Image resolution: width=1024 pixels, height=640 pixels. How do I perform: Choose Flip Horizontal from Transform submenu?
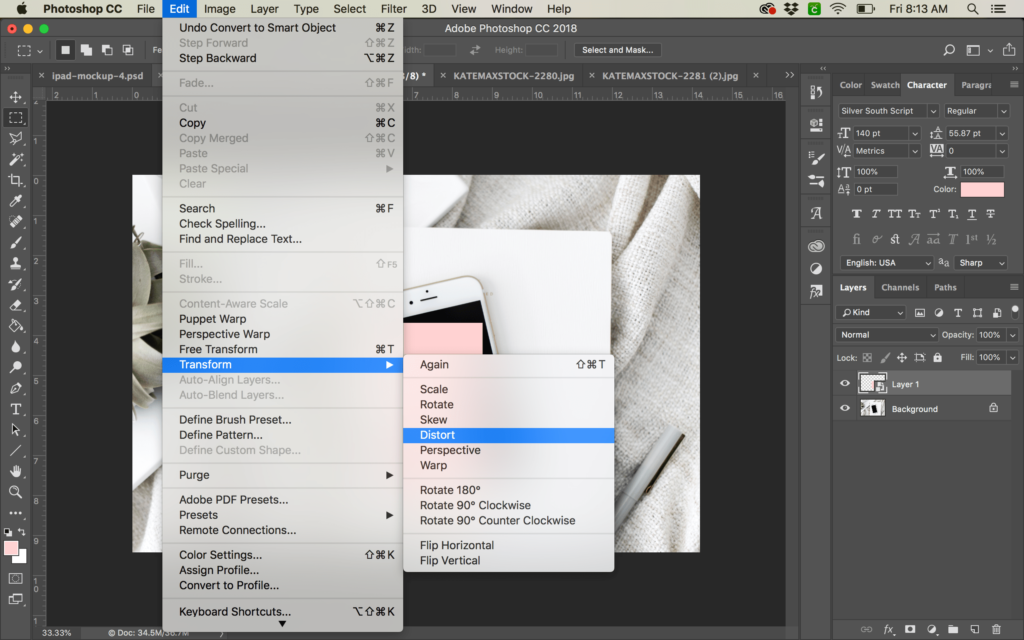click(509, 545)
